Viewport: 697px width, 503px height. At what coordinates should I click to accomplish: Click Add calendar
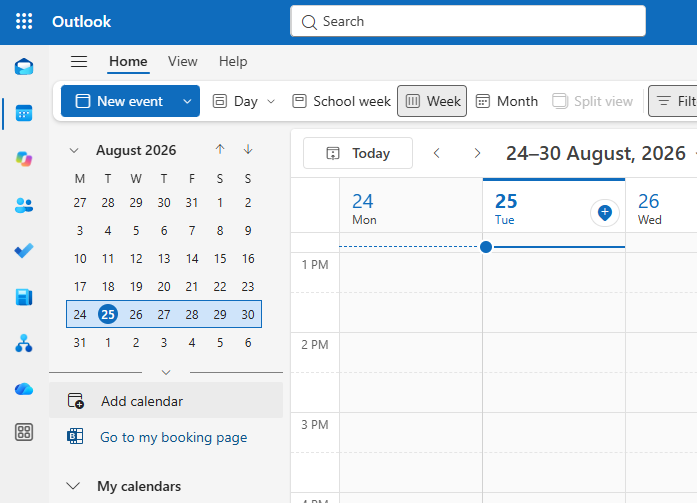166,401
